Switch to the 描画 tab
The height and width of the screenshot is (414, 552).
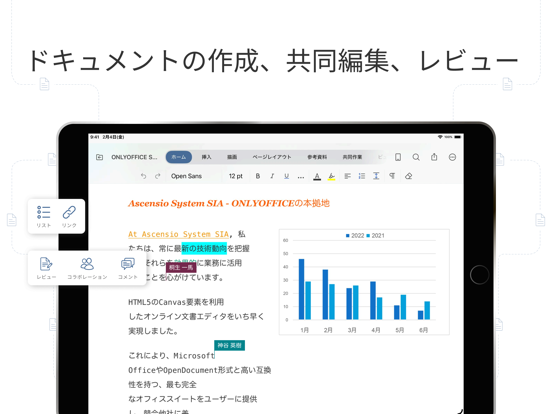tap(232, 157)
